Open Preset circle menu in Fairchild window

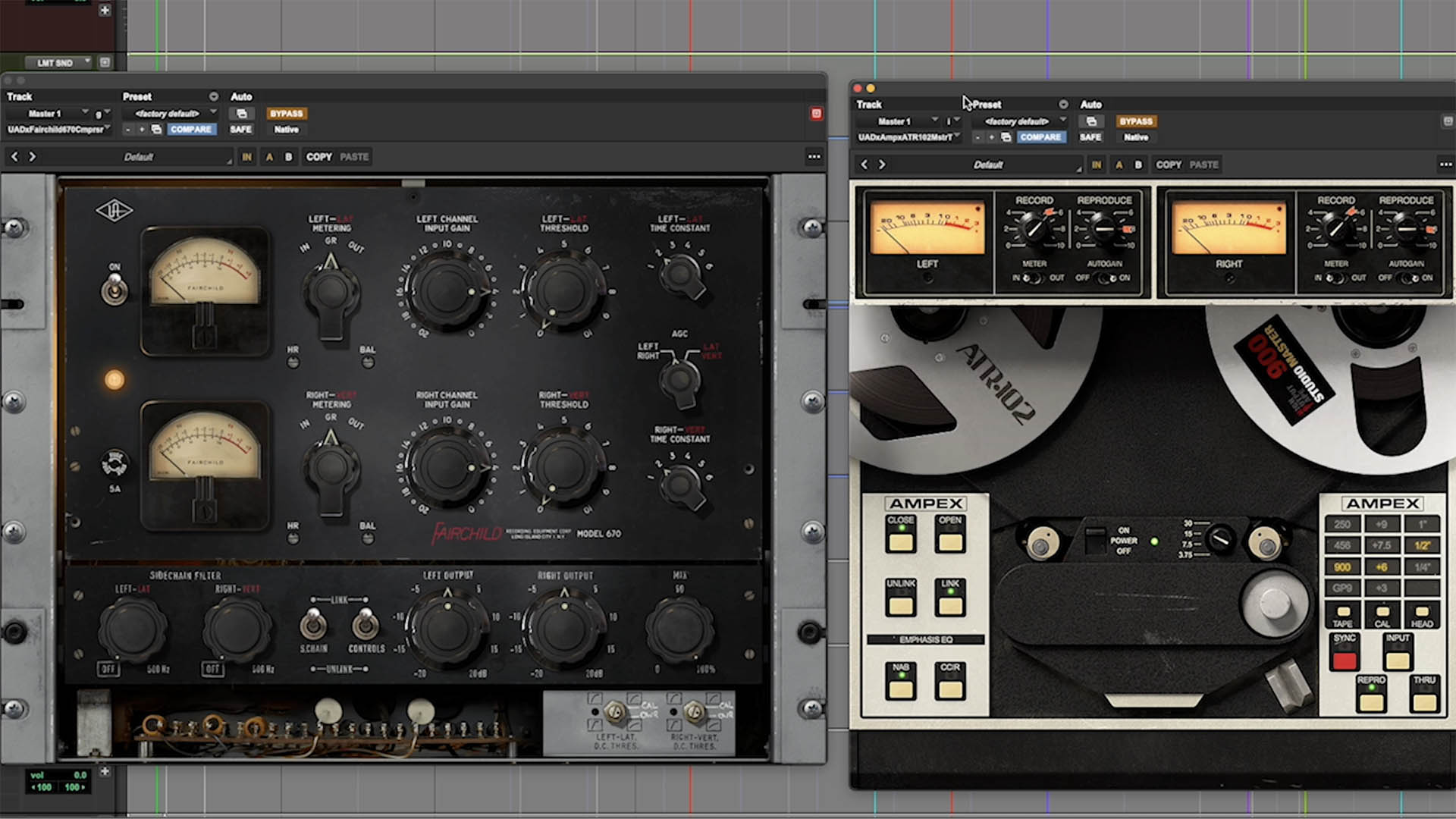[x=214, y=96]
